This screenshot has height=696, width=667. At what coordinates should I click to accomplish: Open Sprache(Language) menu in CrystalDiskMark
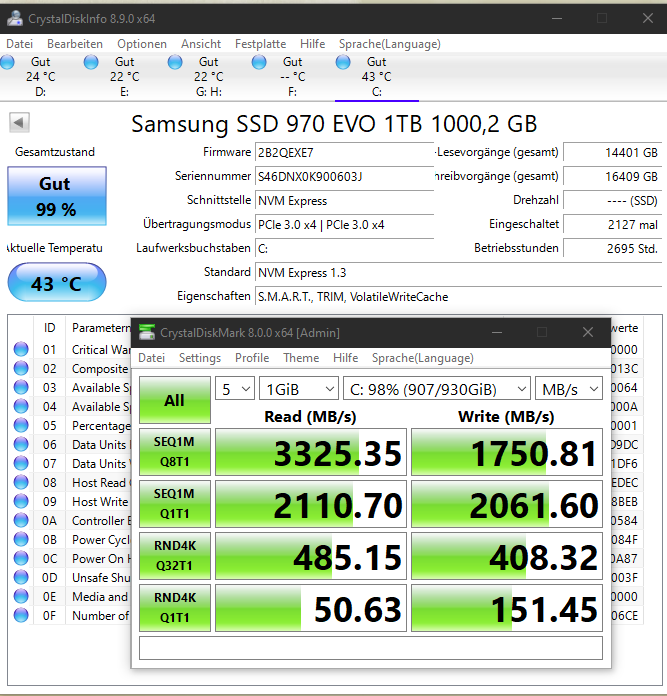point(422,358)
